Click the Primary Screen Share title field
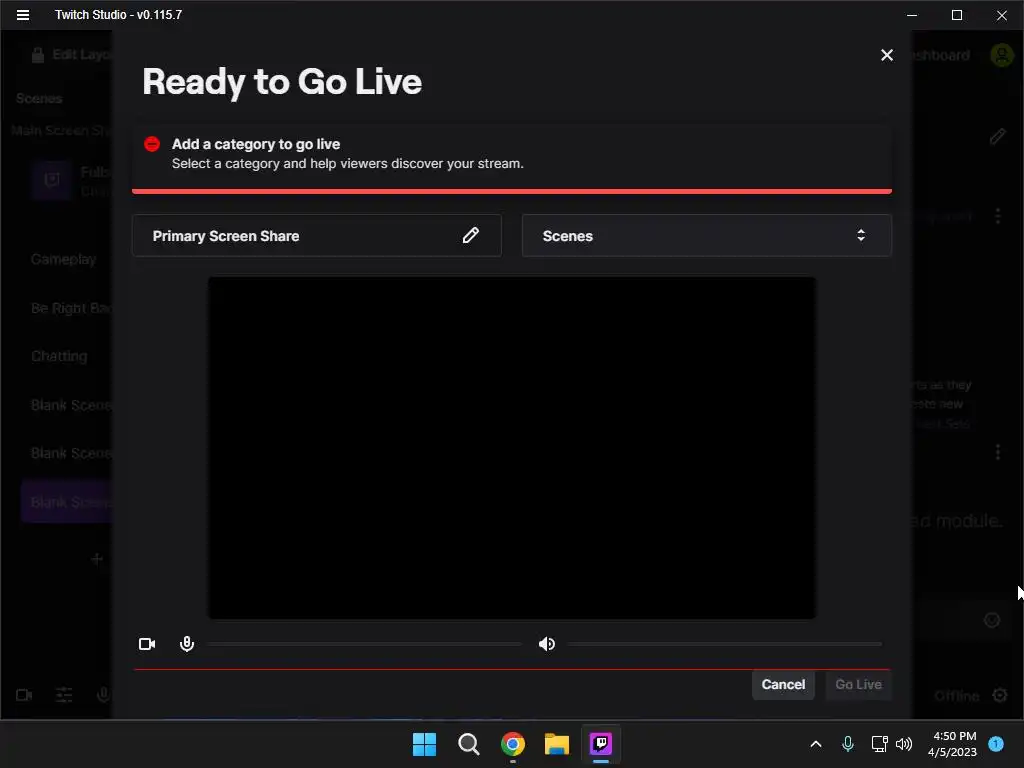1024x768 pixels. pyautogui.click(x=317, y=235)
